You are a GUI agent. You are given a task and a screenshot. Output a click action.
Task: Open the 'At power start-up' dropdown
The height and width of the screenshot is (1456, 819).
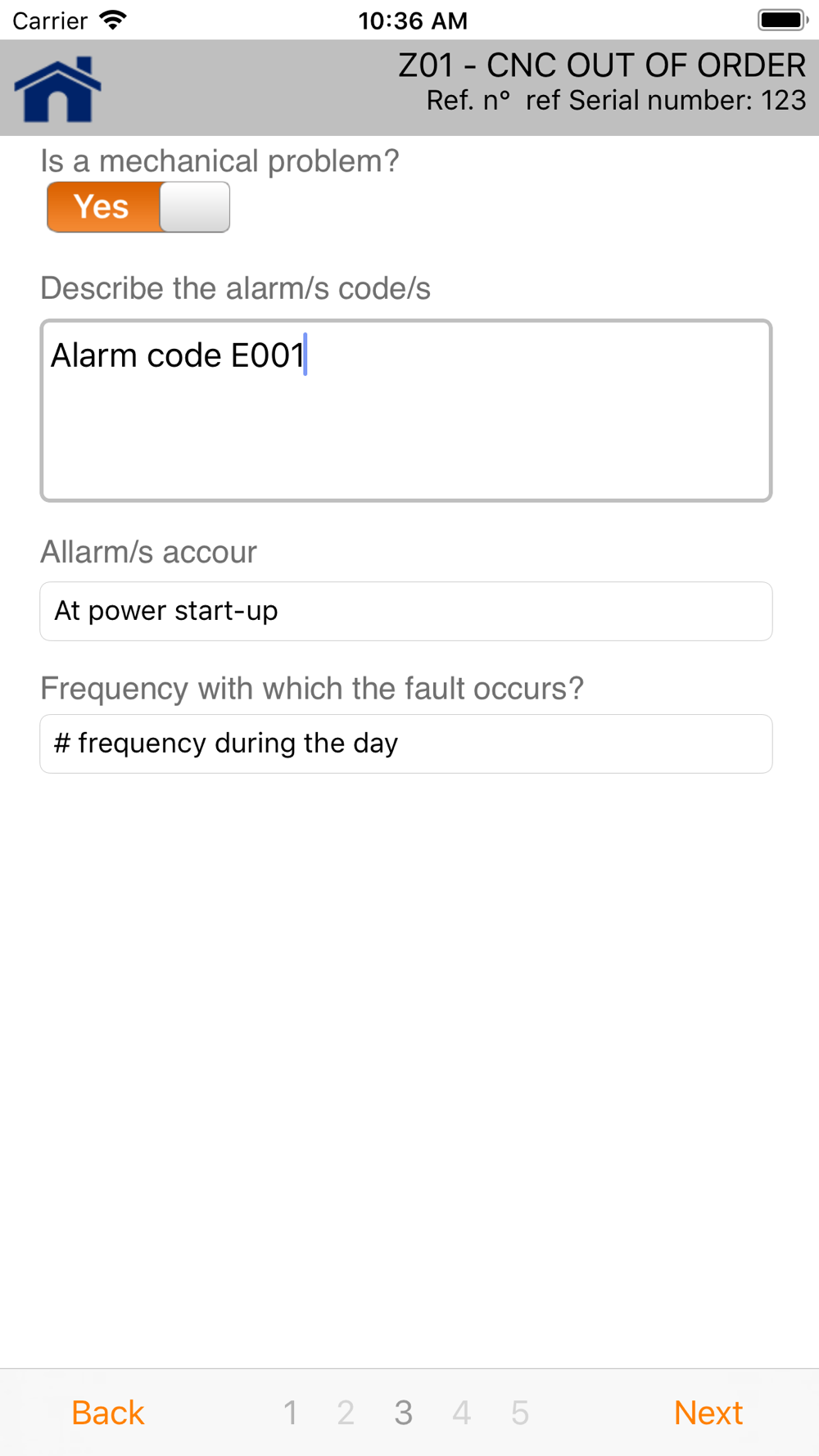tap(406, 611)
